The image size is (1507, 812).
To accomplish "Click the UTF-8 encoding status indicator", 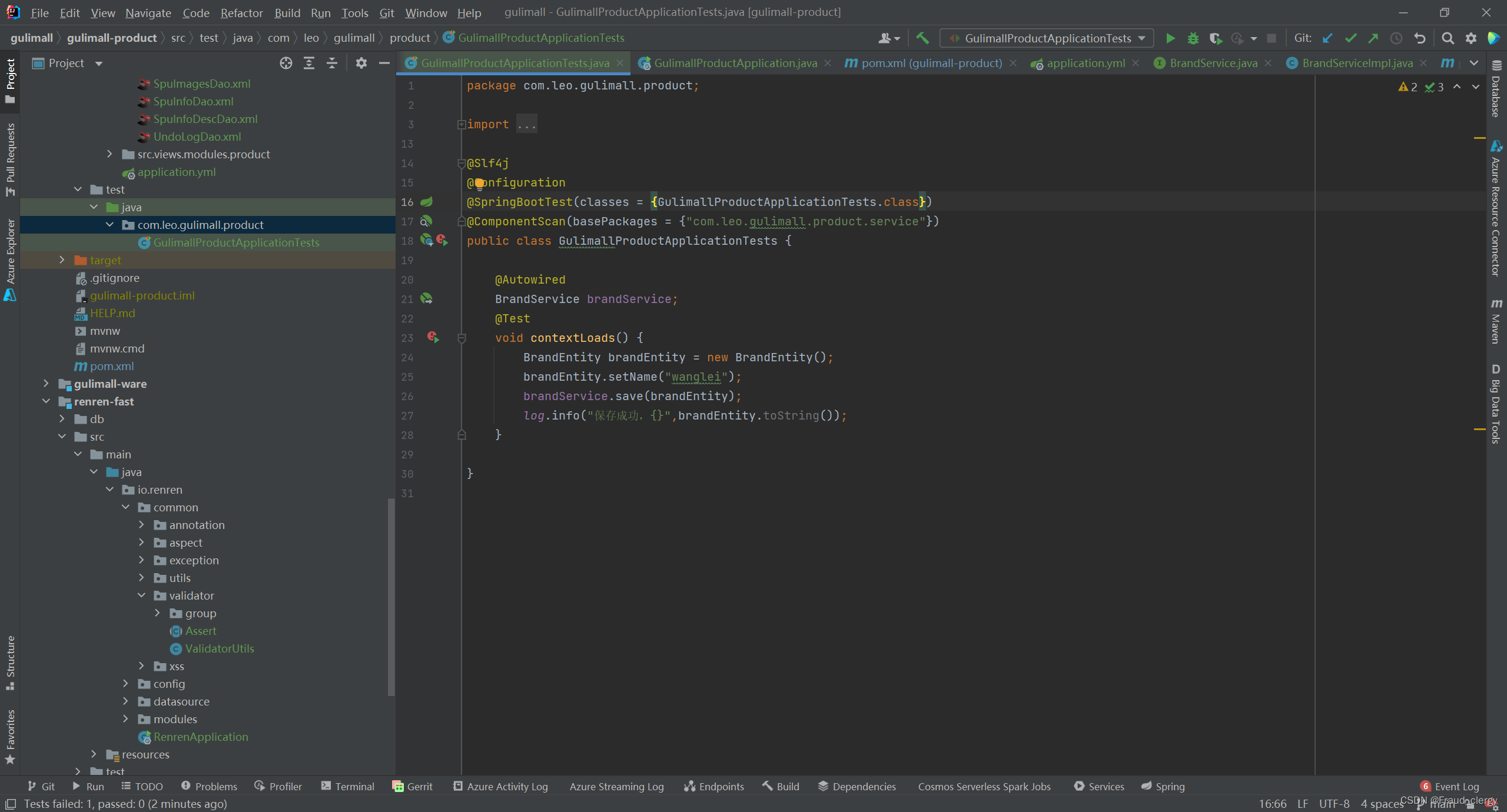I will pos(1334,803).
